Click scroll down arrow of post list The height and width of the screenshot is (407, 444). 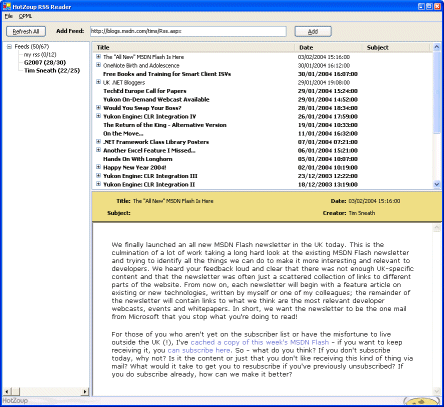[437, 184]
